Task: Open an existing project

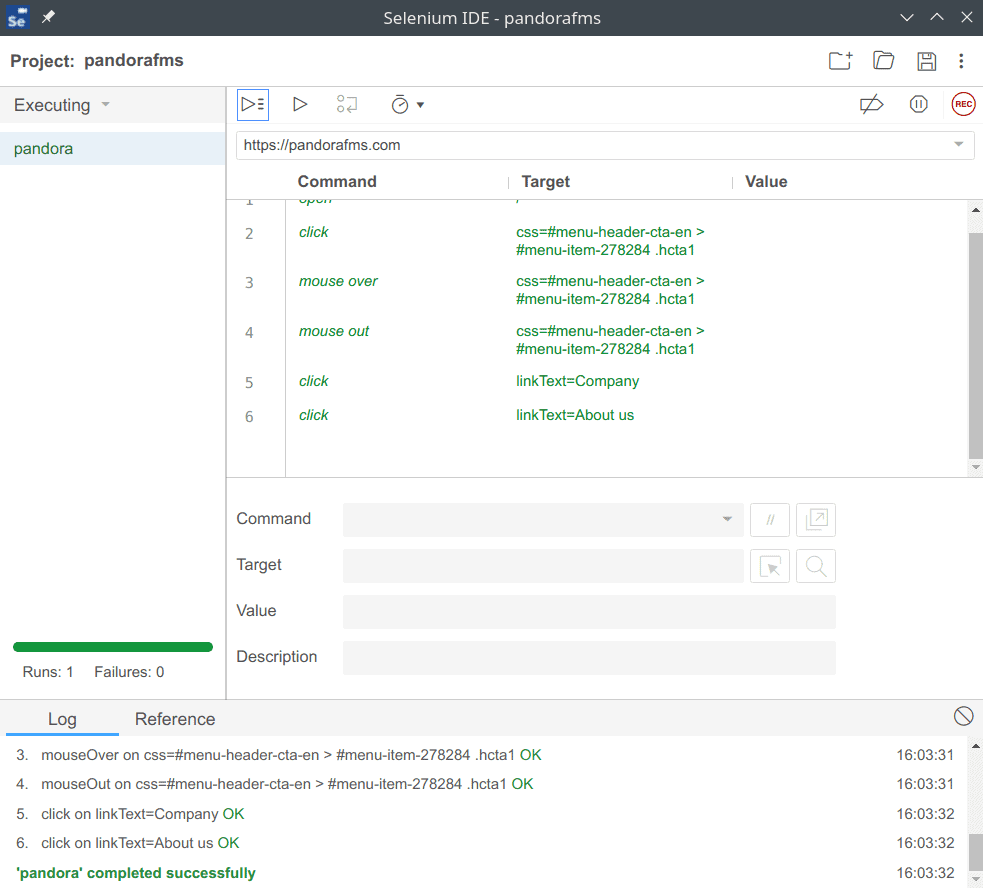Action: tap(883, 61)
